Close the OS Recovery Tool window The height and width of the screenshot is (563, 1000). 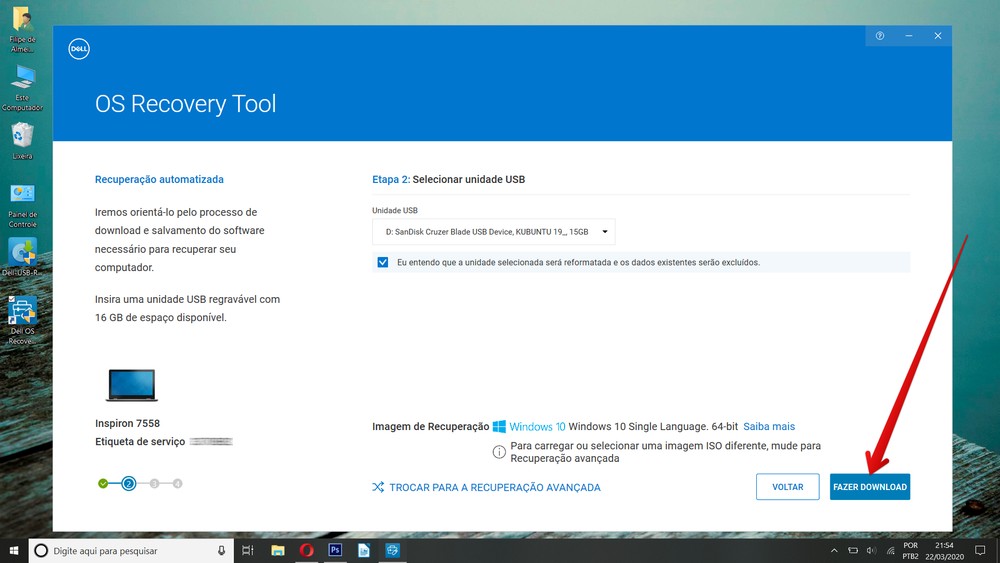[938, 36]
